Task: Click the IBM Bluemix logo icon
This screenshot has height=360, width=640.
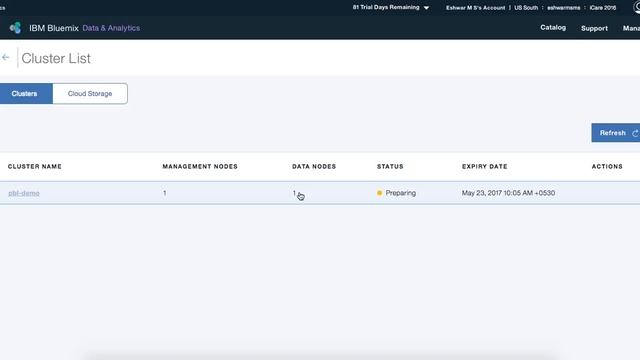Action: (x=15, y=28)
